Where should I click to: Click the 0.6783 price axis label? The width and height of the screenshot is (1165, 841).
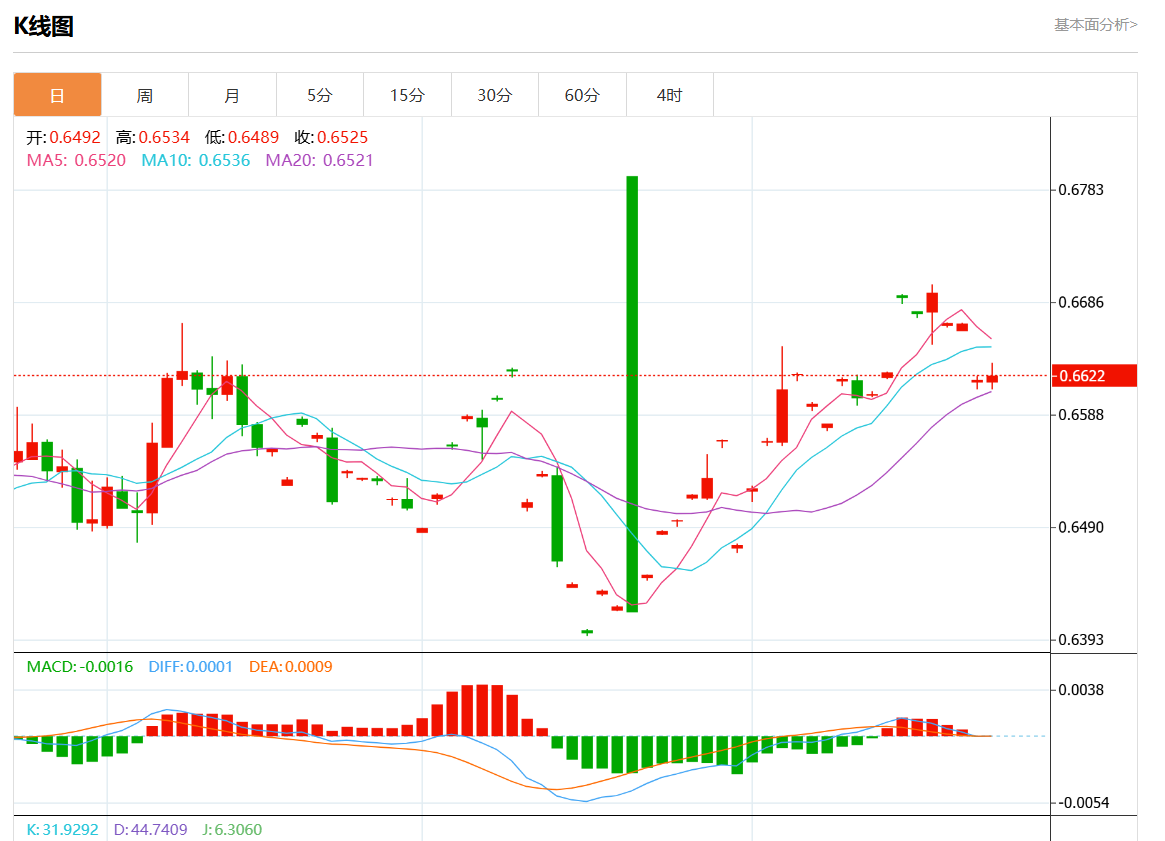pyautogui.click(x=1081, y=190)
